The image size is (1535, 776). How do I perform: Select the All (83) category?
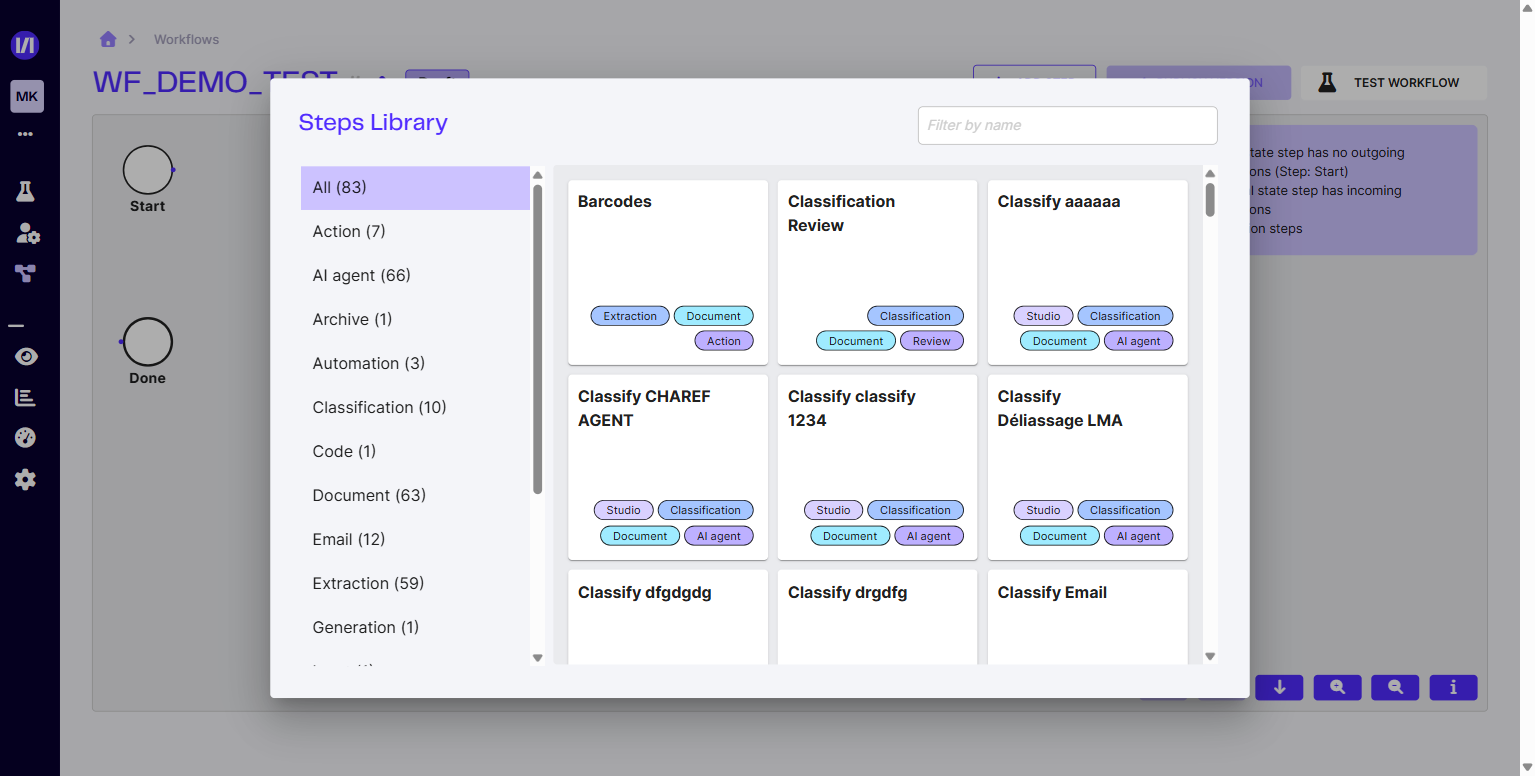(415, 188)
